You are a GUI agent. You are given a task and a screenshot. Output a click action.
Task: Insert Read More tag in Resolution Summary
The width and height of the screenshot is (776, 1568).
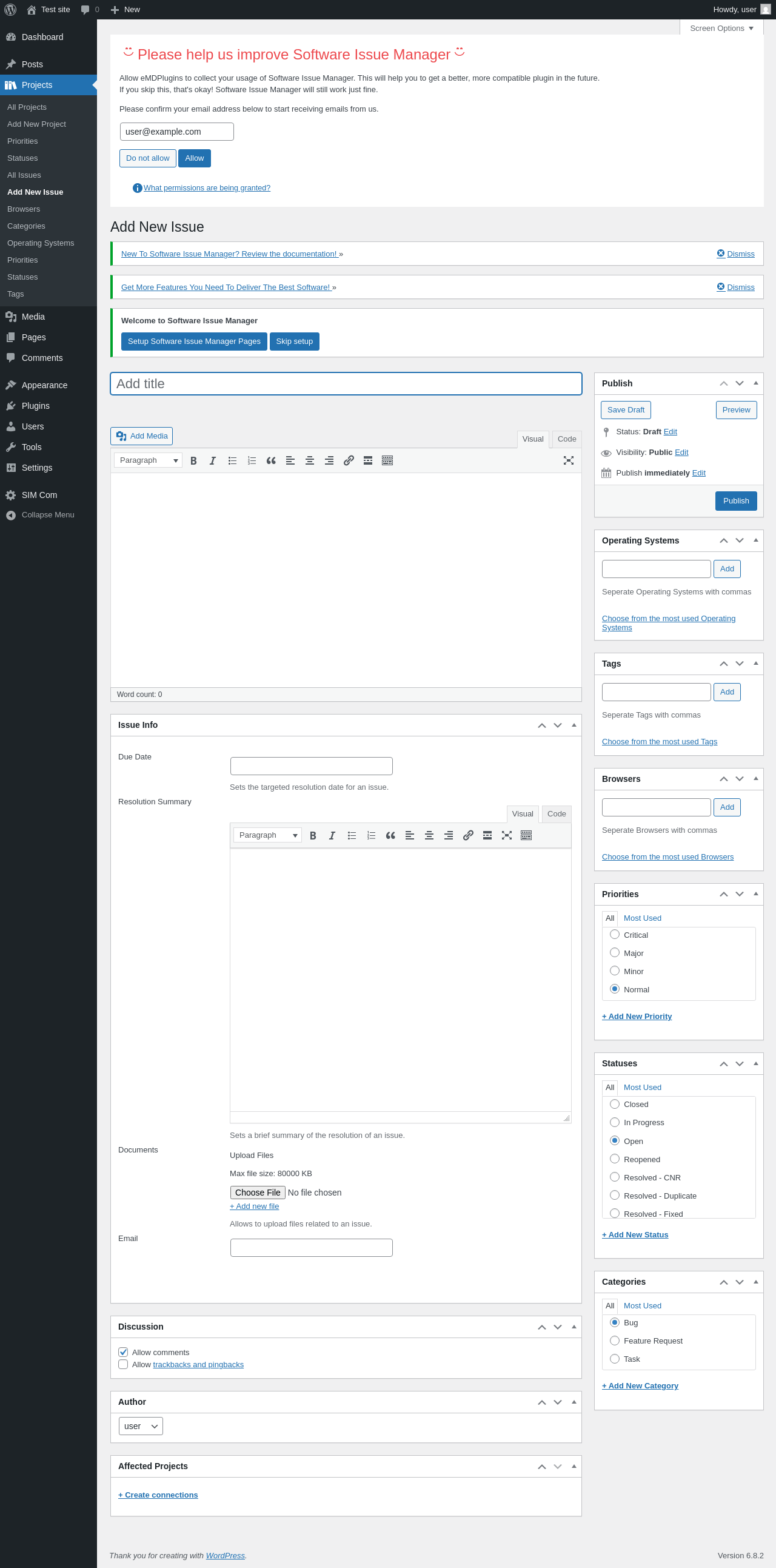click(488, 836)
